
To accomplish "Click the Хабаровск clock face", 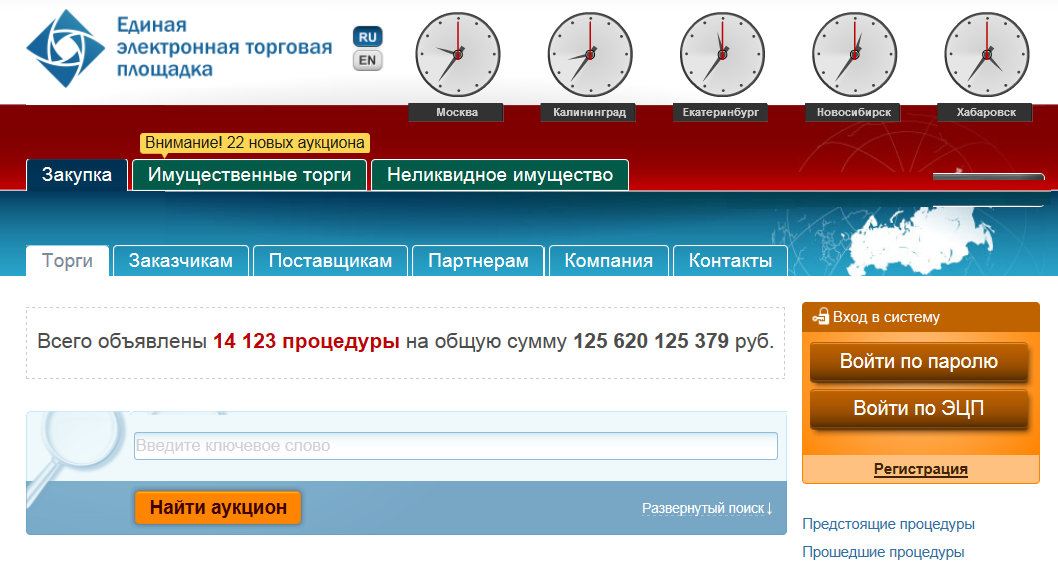I will tap(986, 55).
